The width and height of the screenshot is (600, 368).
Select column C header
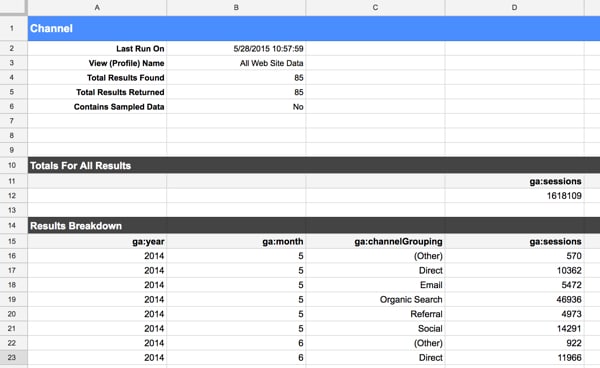(x=375, y=8)
